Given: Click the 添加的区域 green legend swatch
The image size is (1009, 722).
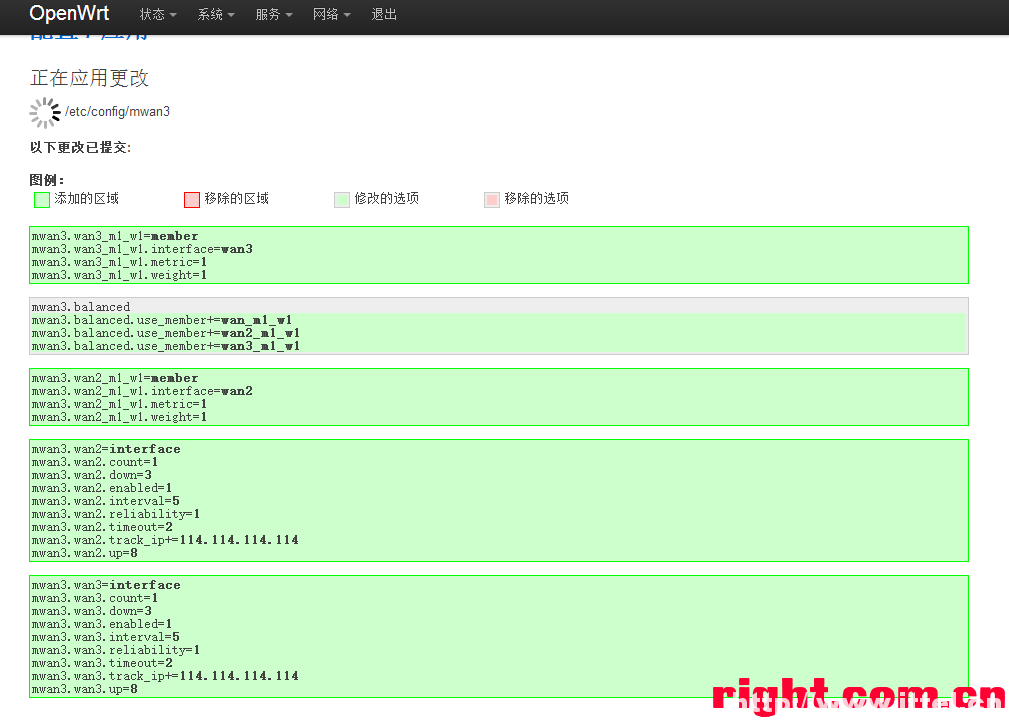Looking at the screenshot, I should tap(42, 199).
